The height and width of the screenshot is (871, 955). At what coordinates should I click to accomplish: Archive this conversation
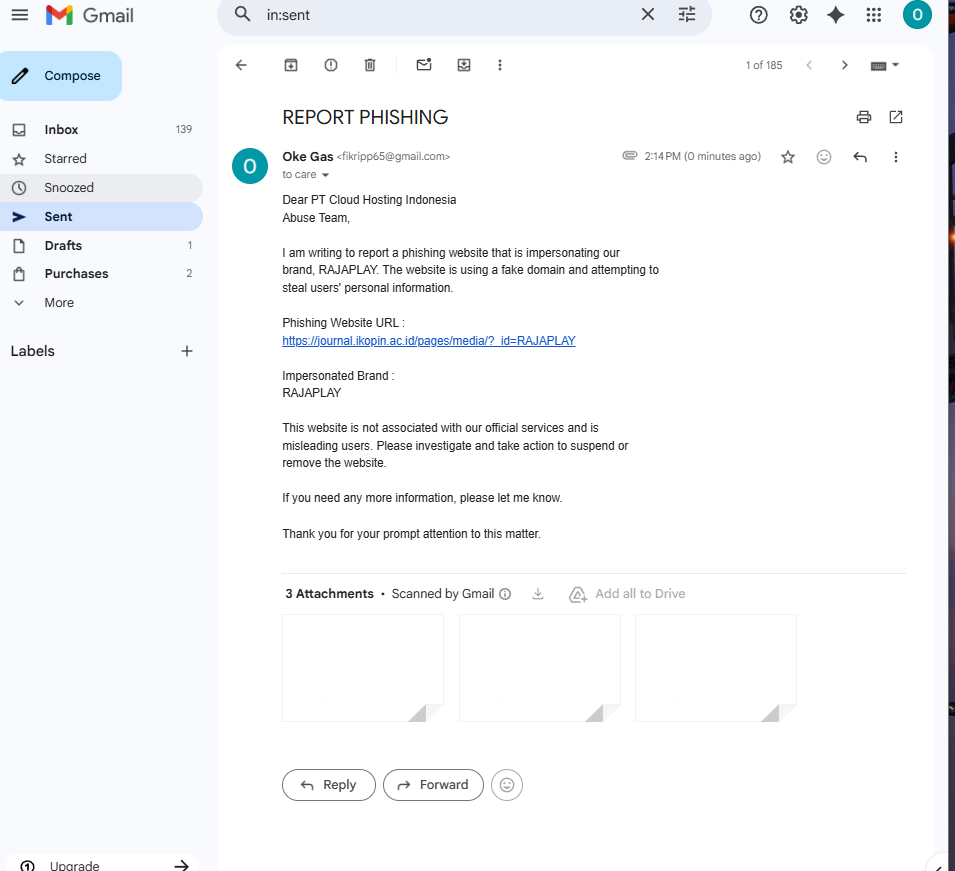click(x=291, y=65)
